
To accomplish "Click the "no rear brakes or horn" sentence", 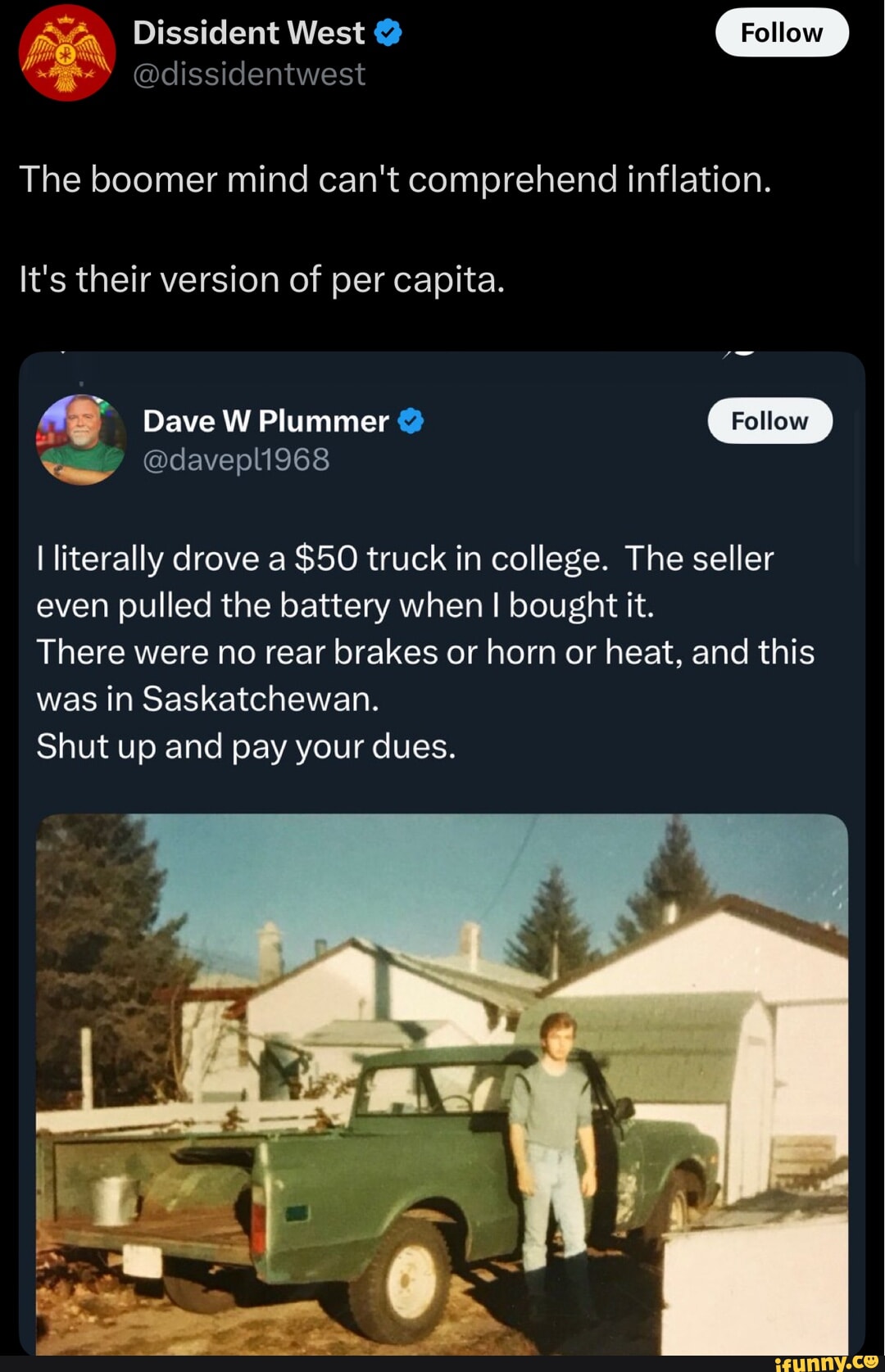I will pyautogui.click(x=425, y=653).
